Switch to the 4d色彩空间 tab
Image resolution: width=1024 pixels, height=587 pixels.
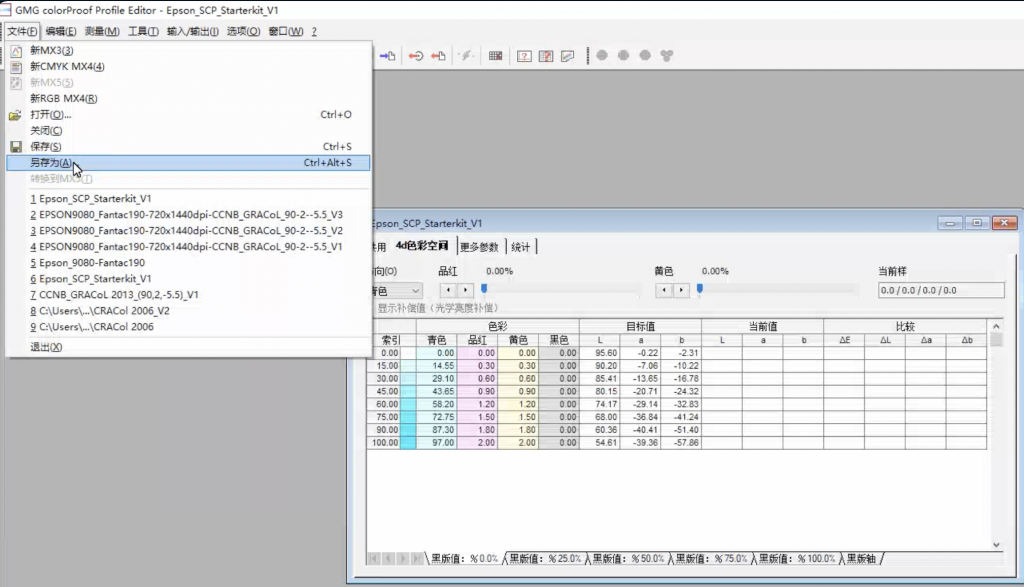[x=422, y=246]
